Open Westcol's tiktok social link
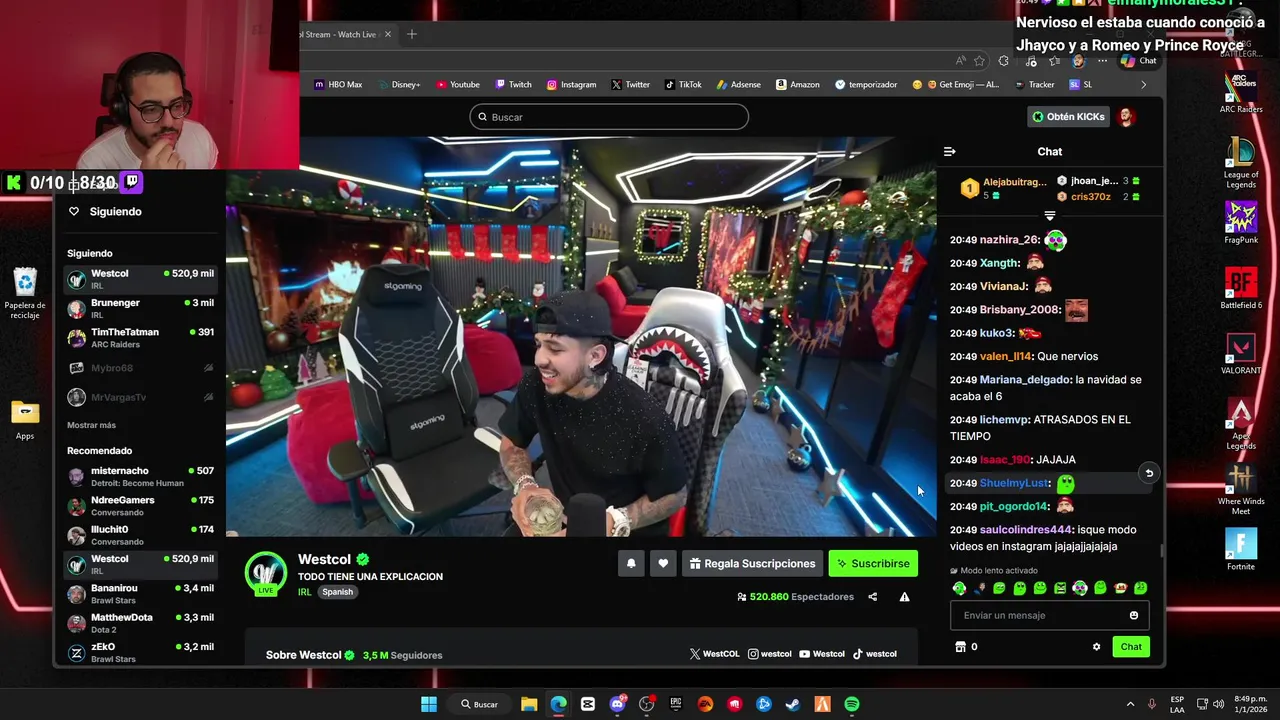1280x720 pixels. 874,654
